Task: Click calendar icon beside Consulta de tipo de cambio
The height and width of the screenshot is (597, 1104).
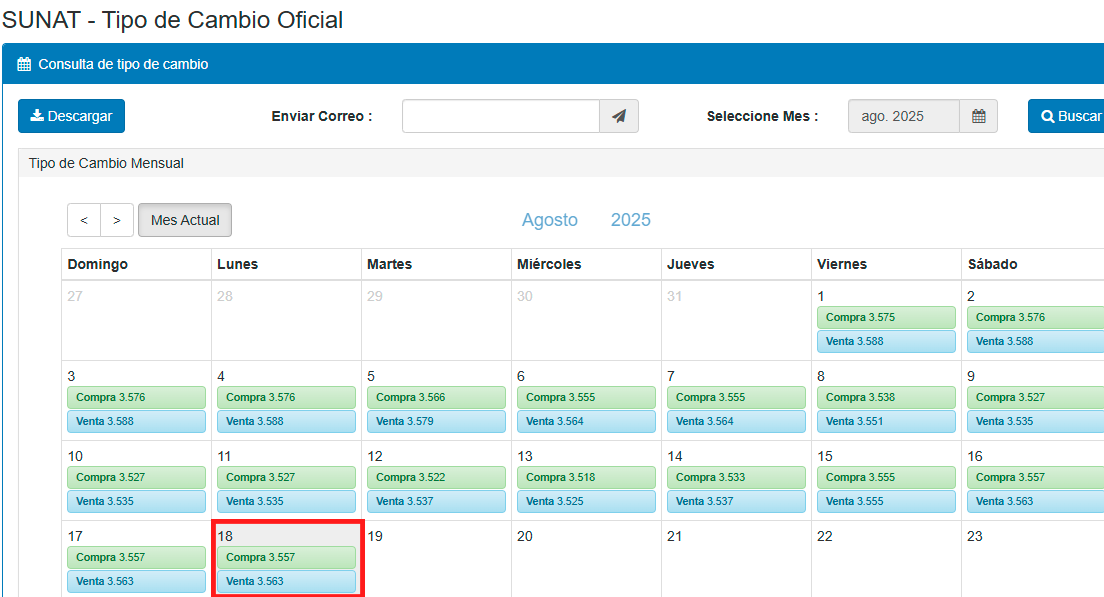Action: 24,64
